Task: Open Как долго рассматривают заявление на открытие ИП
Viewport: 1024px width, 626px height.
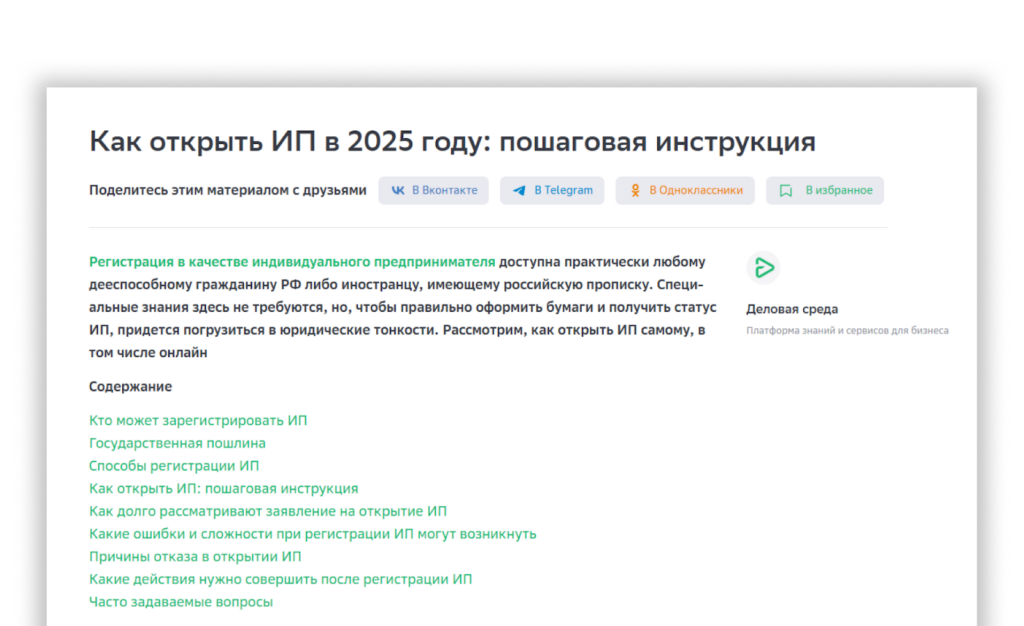Action: (x=267, y=511)
